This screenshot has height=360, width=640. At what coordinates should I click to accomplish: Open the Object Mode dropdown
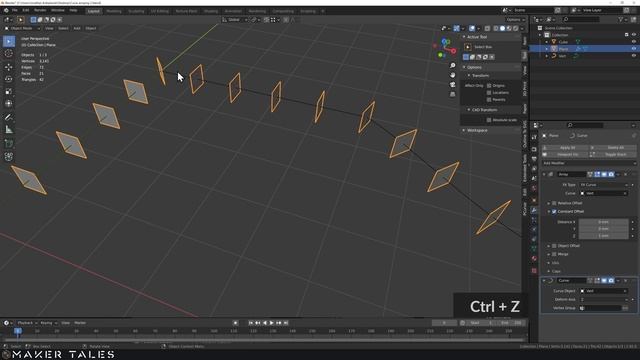click(22, 28)
